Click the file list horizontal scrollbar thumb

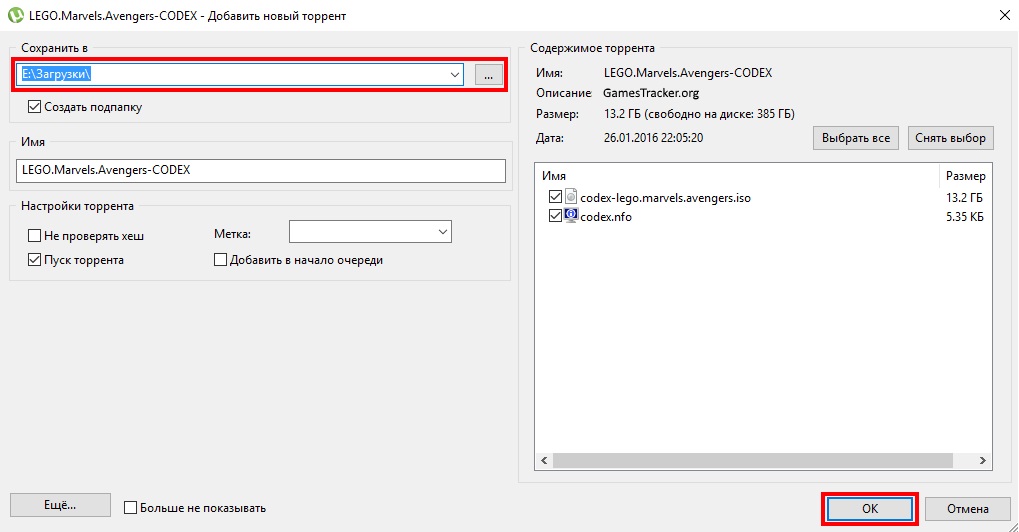(753, 461)
